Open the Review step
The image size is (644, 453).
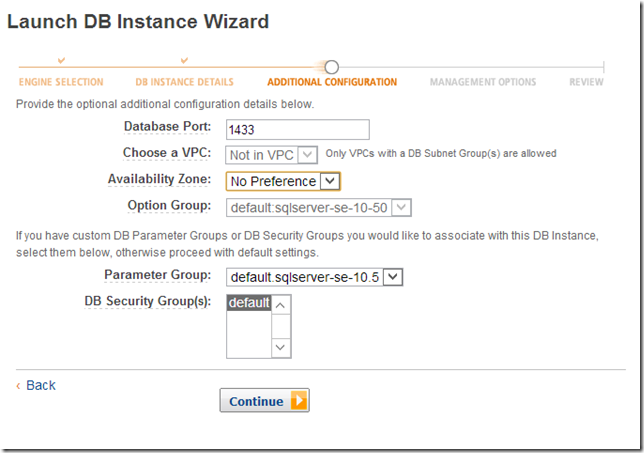[x=586, y=82]
